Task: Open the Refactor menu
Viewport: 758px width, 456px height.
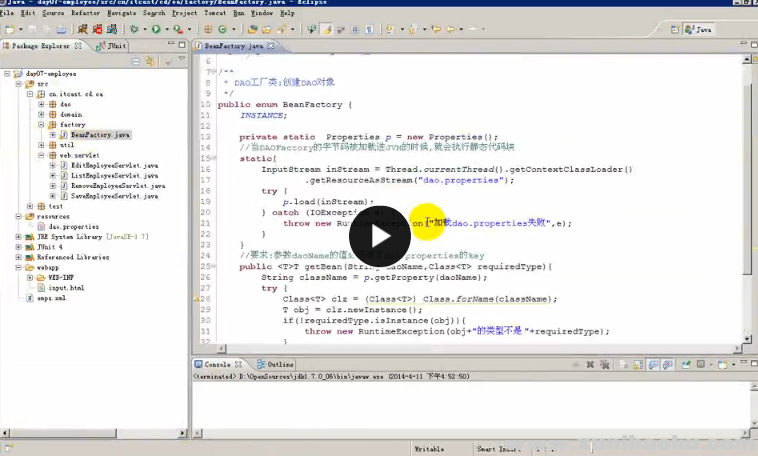Action: [85, 13]
